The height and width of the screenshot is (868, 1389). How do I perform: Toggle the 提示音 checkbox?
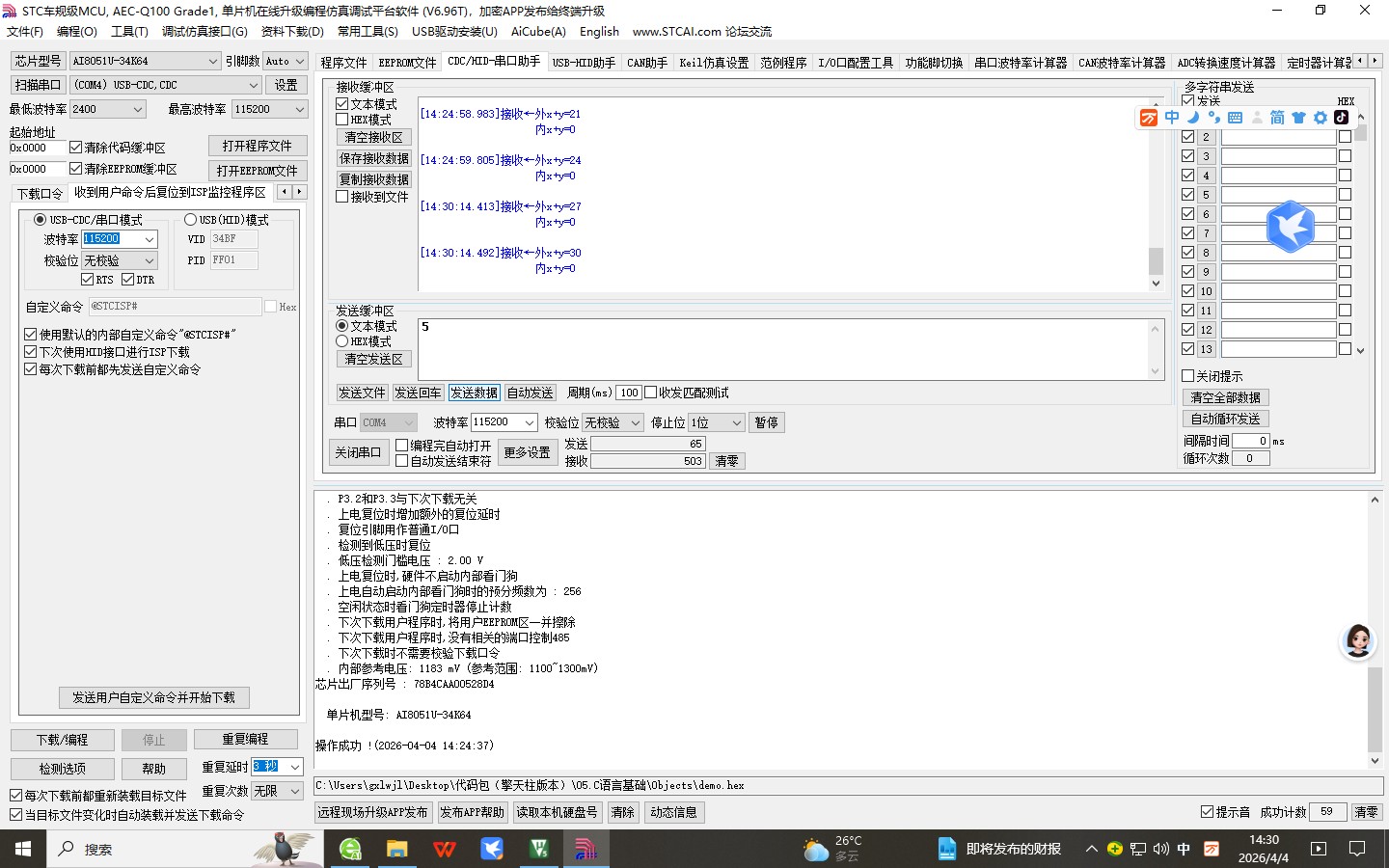pyautogui.click(x=1207, y=812)
